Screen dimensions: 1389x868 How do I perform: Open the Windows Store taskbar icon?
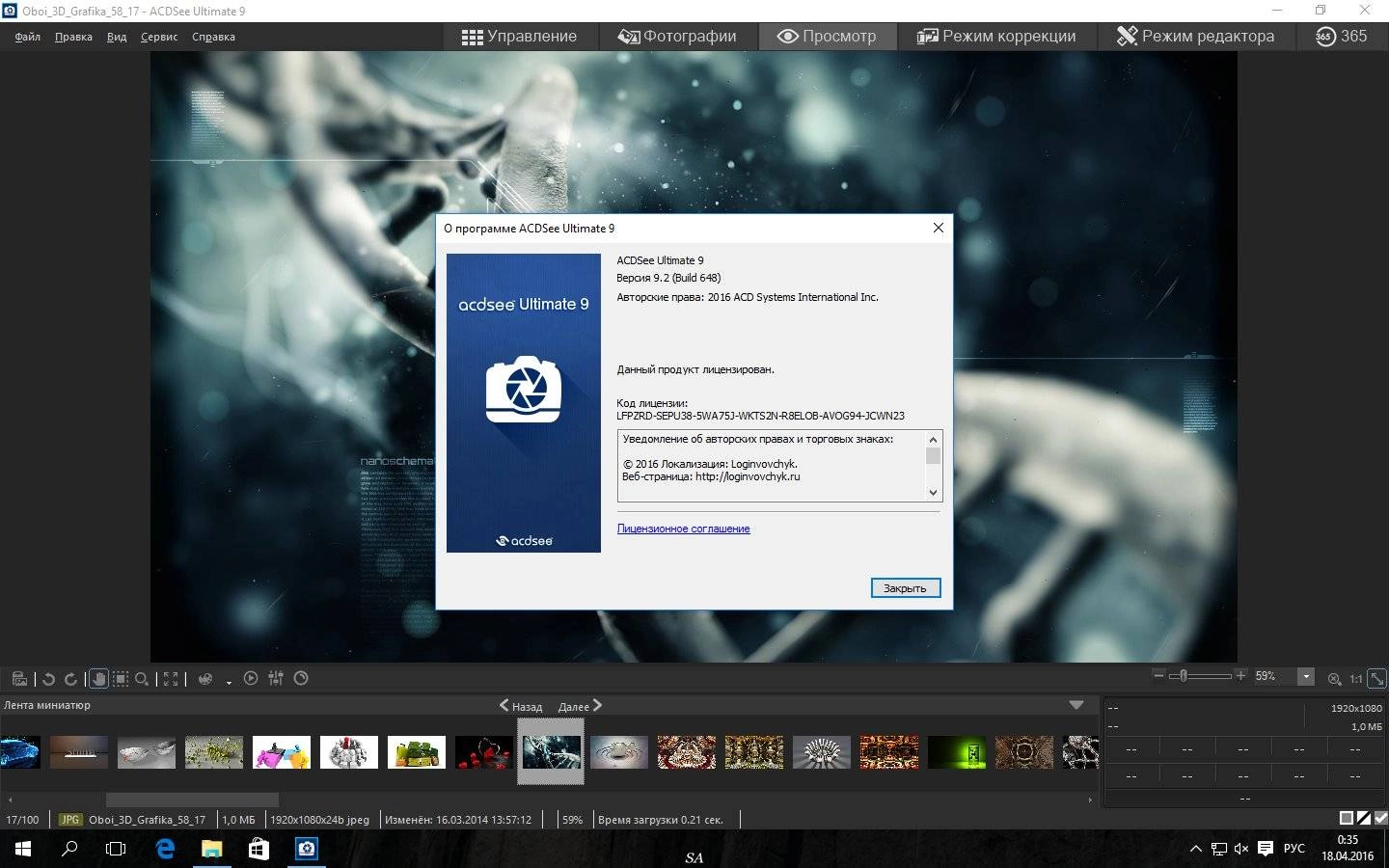(x=259, y=849)
